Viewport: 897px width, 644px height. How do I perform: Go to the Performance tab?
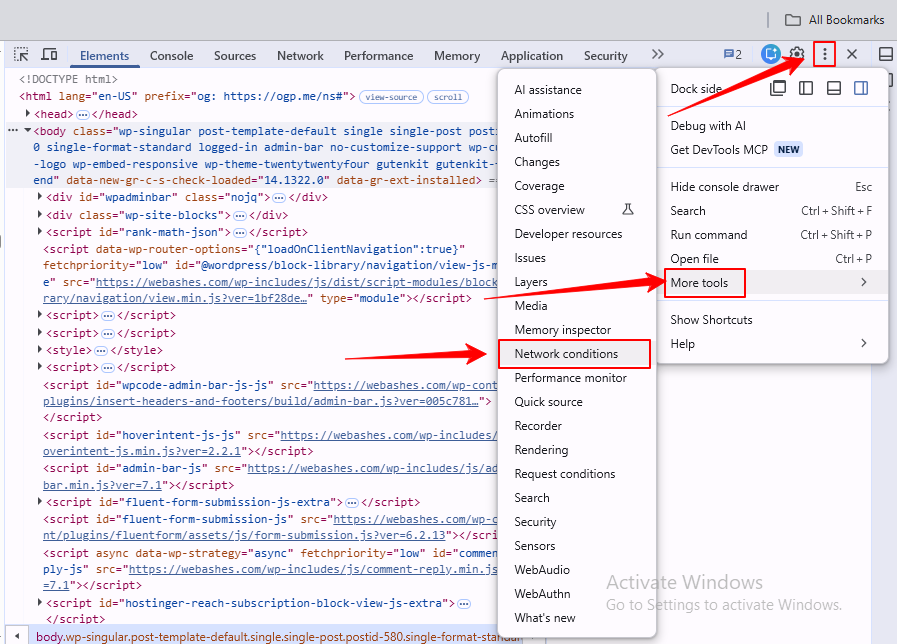[x=378, y=55]
